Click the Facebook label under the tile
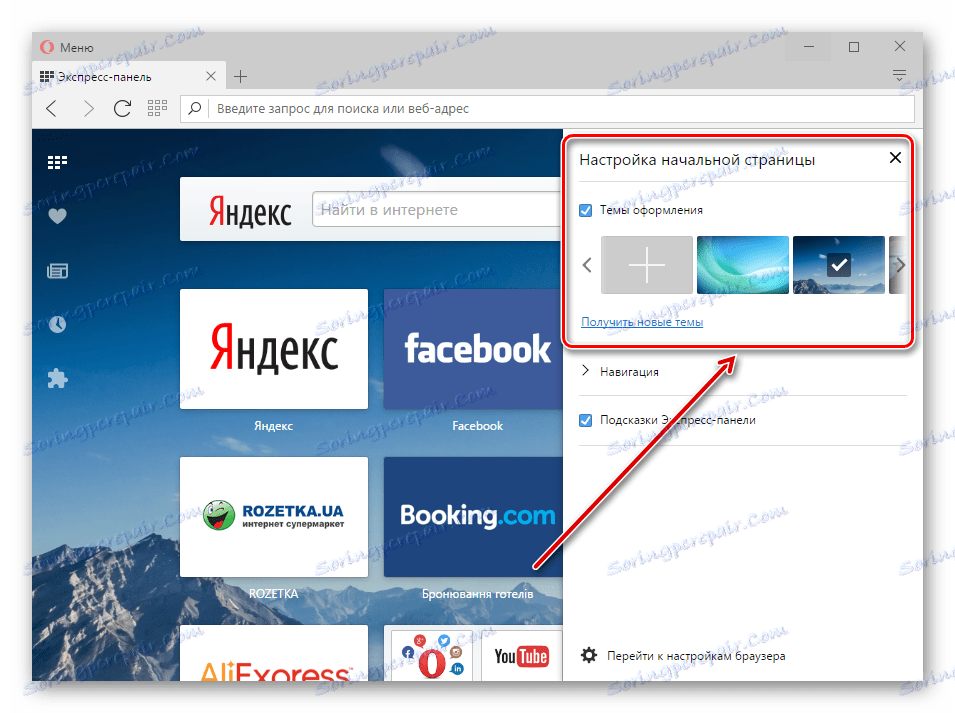 pyautogui.click(x=478, y=426)
